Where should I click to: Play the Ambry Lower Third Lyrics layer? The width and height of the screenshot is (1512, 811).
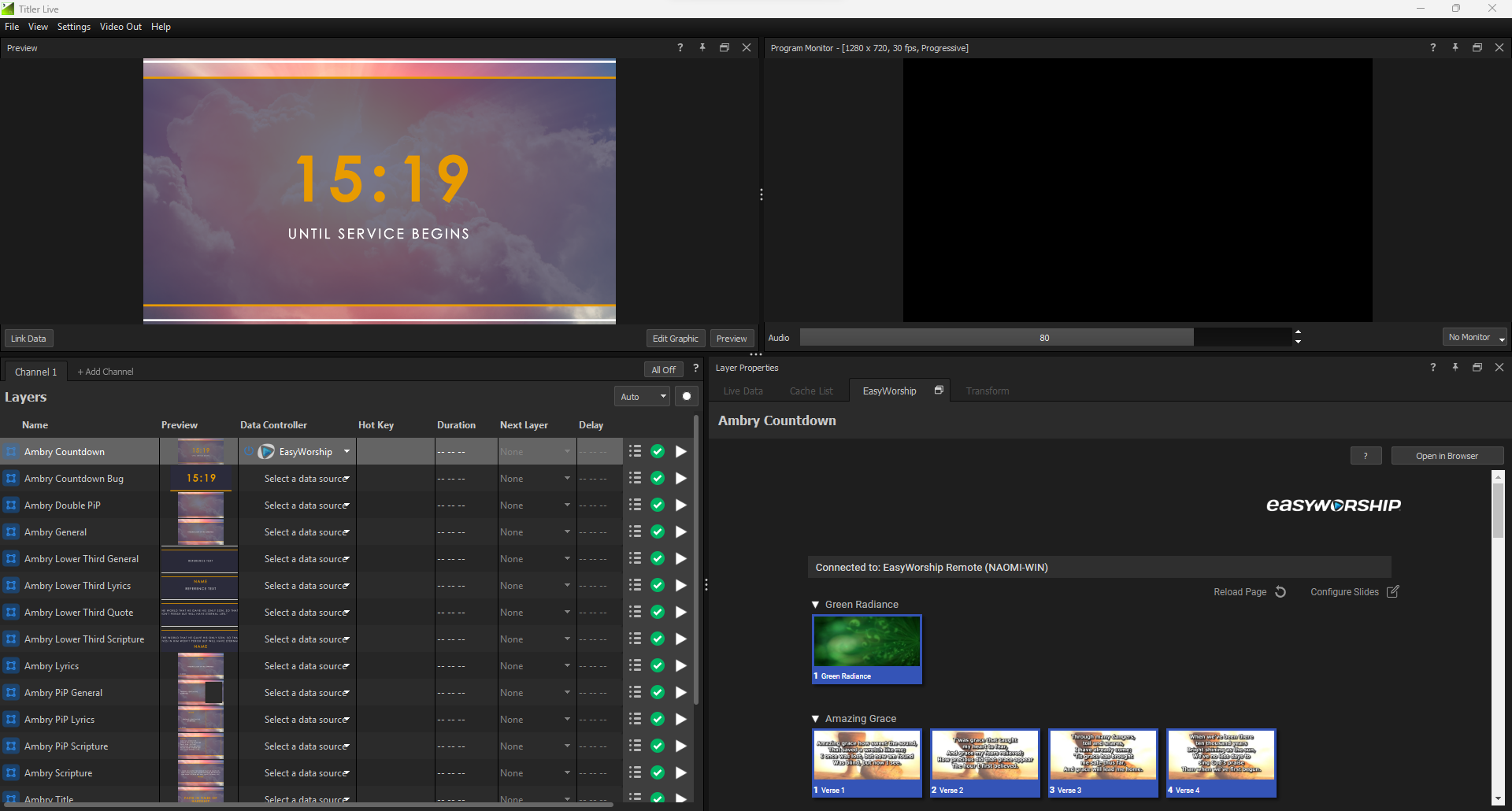681,586
